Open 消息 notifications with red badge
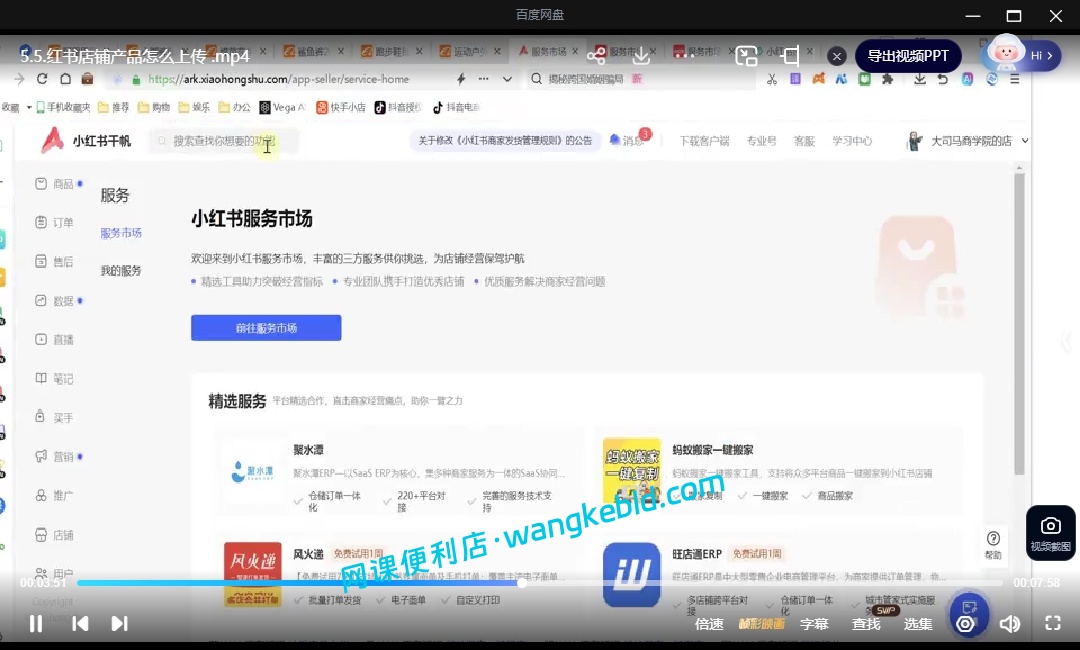Screen dimensions: 1080x650 (x=628, y=140)
